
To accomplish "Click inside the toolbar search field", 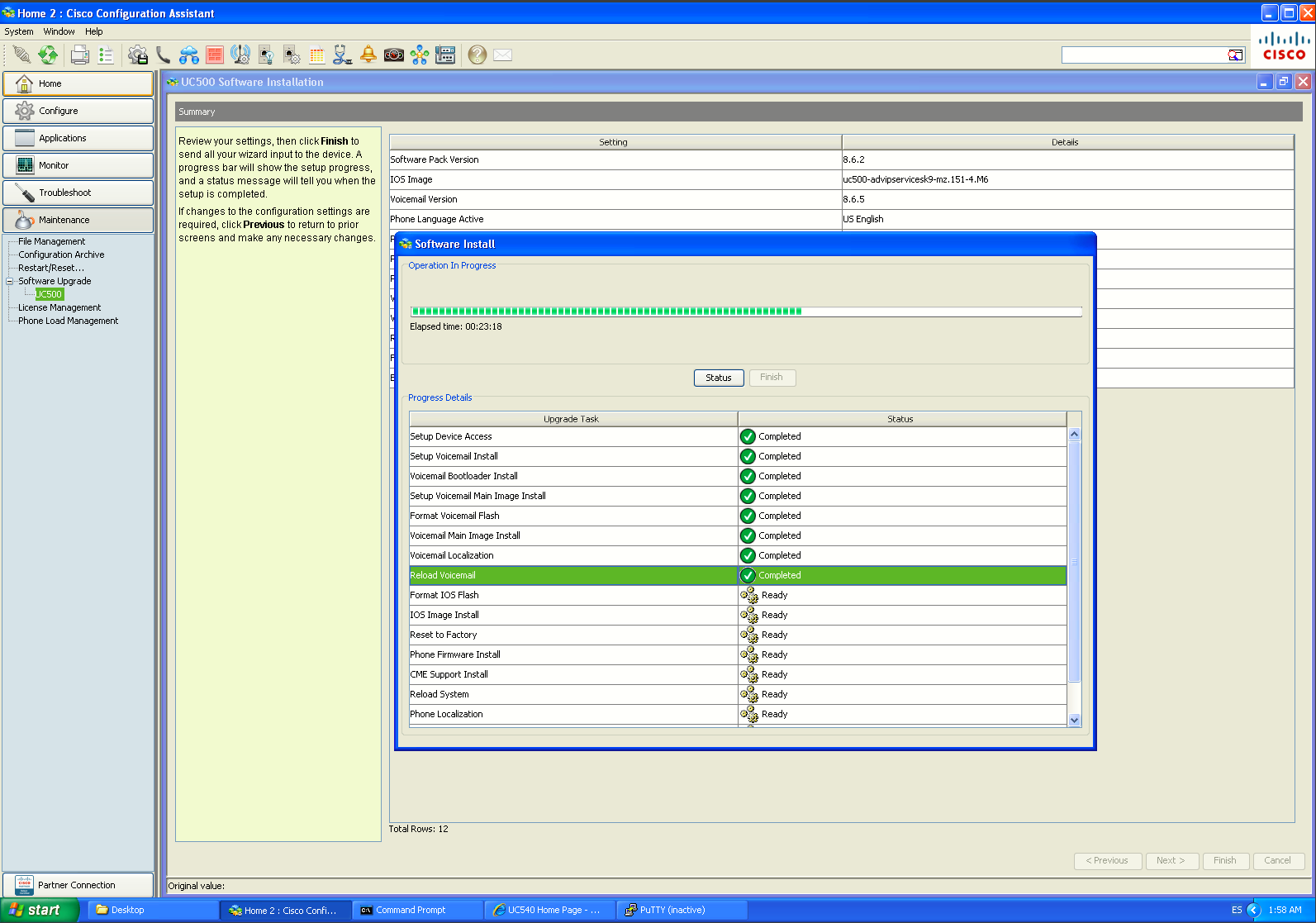I will click(x=1144, y=55).
